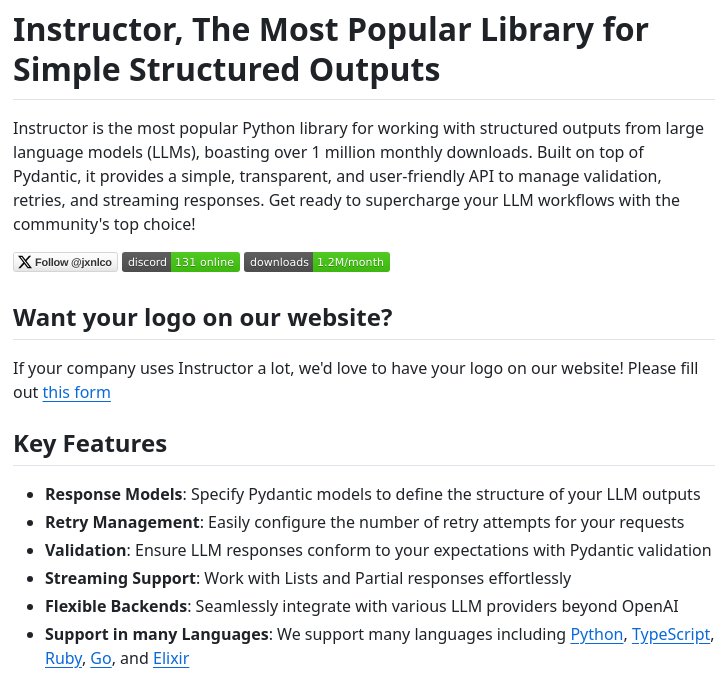This screenshot has width=726, height=688.
Task: Click the downloads 1.2M/month badge
Action: 317,262
